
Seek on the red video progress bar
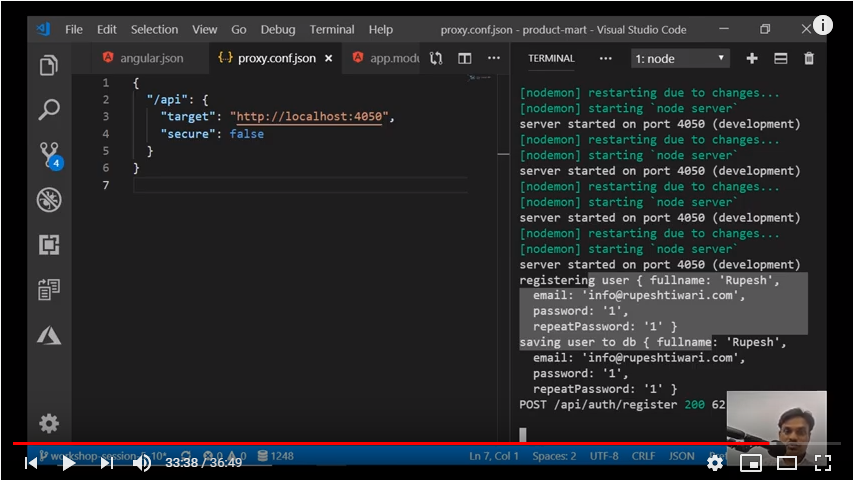[400, 443]
